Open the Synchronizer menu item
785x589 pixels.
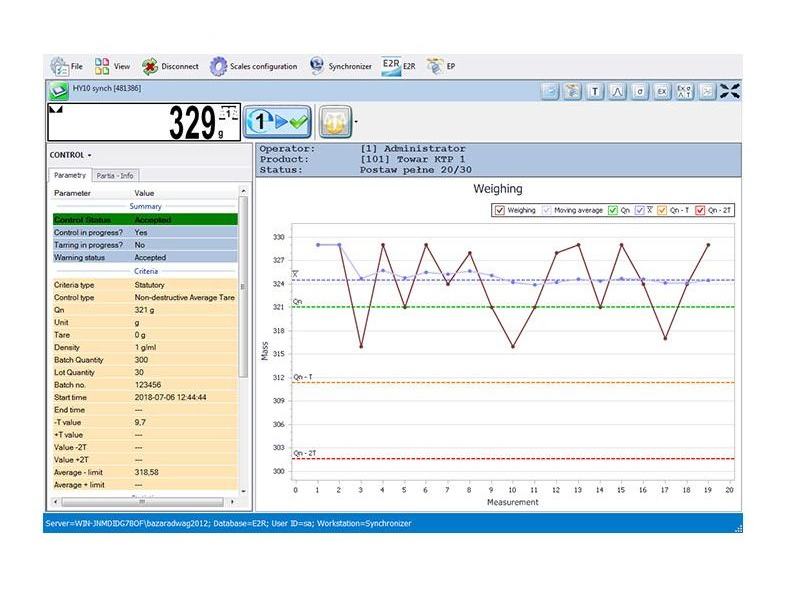340,66
